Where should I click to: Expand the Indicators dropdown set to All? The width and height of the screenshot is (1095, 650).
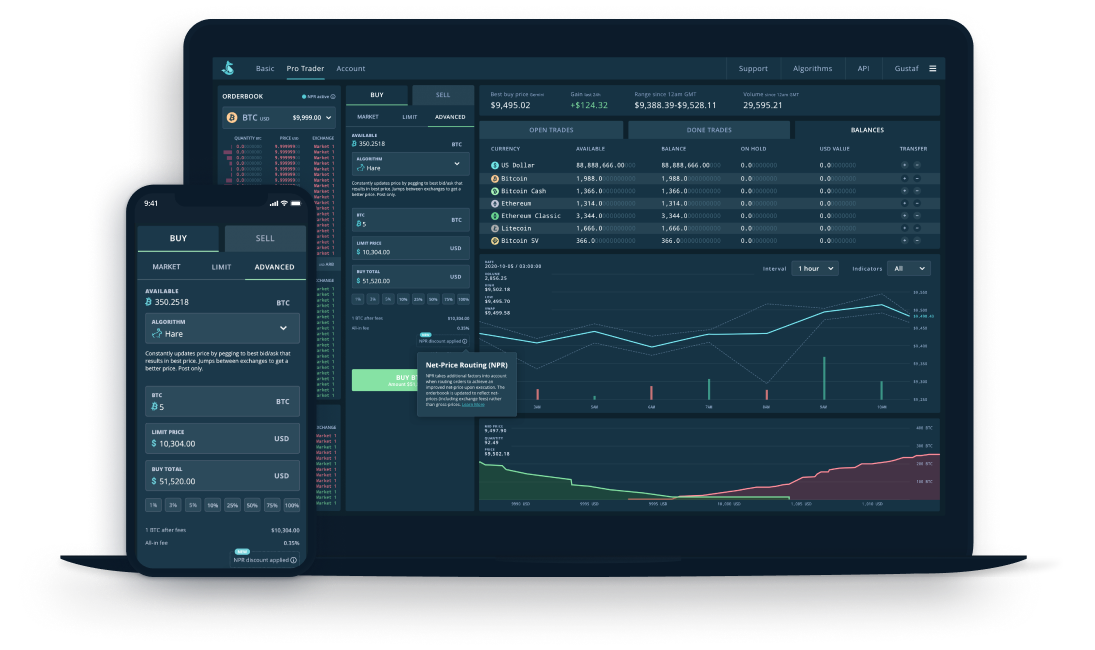(908, 268)
